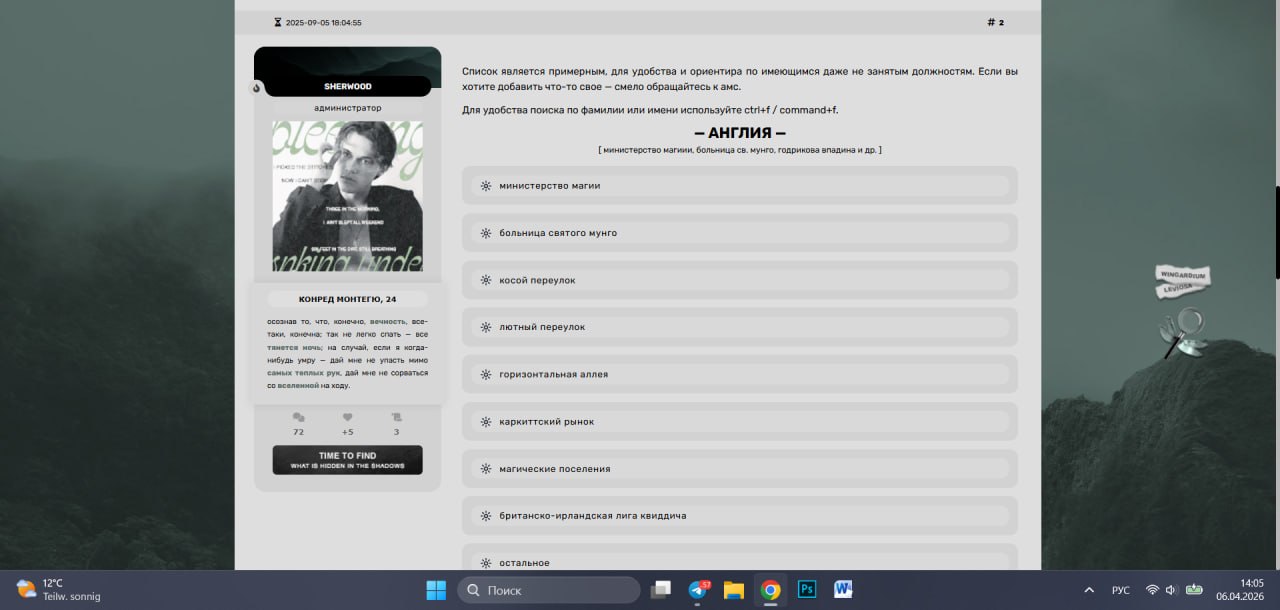This screenshot has height=610, width=1280.
Task: Click the TIME TO FIND banner
Action: pos(347,460)
